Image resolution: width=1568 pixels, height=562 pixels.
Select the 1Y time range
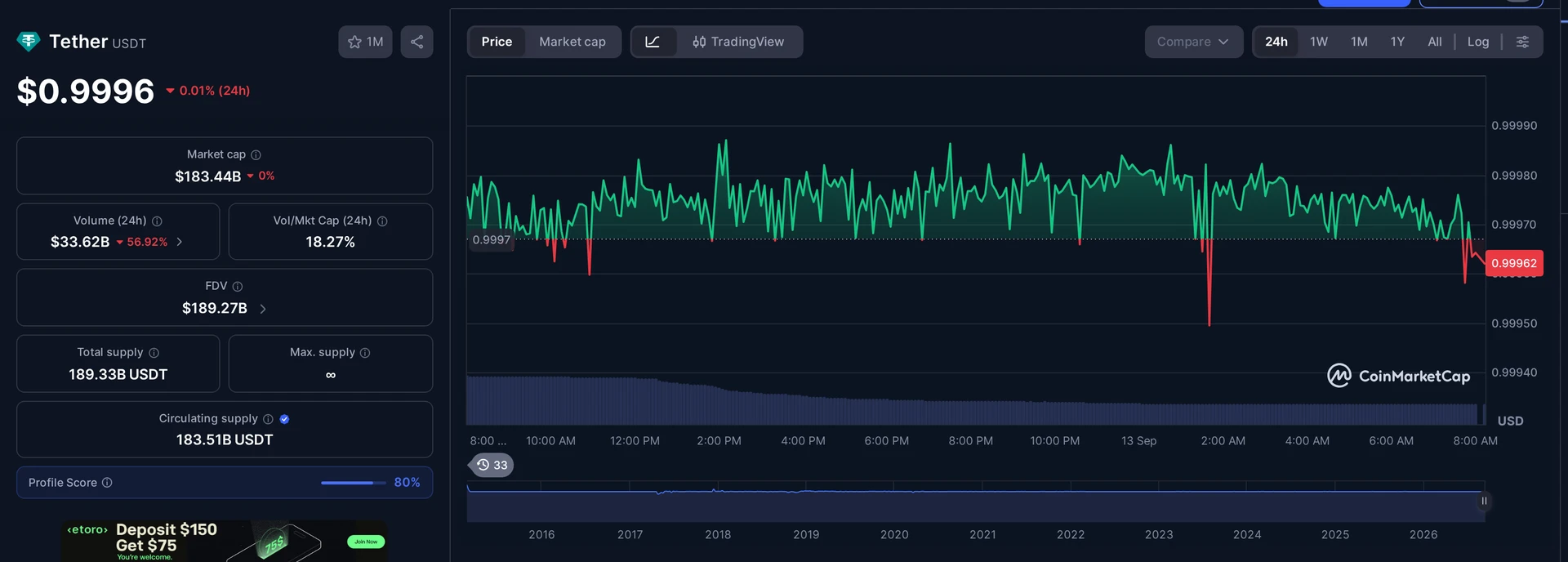tap(1397, 42)
